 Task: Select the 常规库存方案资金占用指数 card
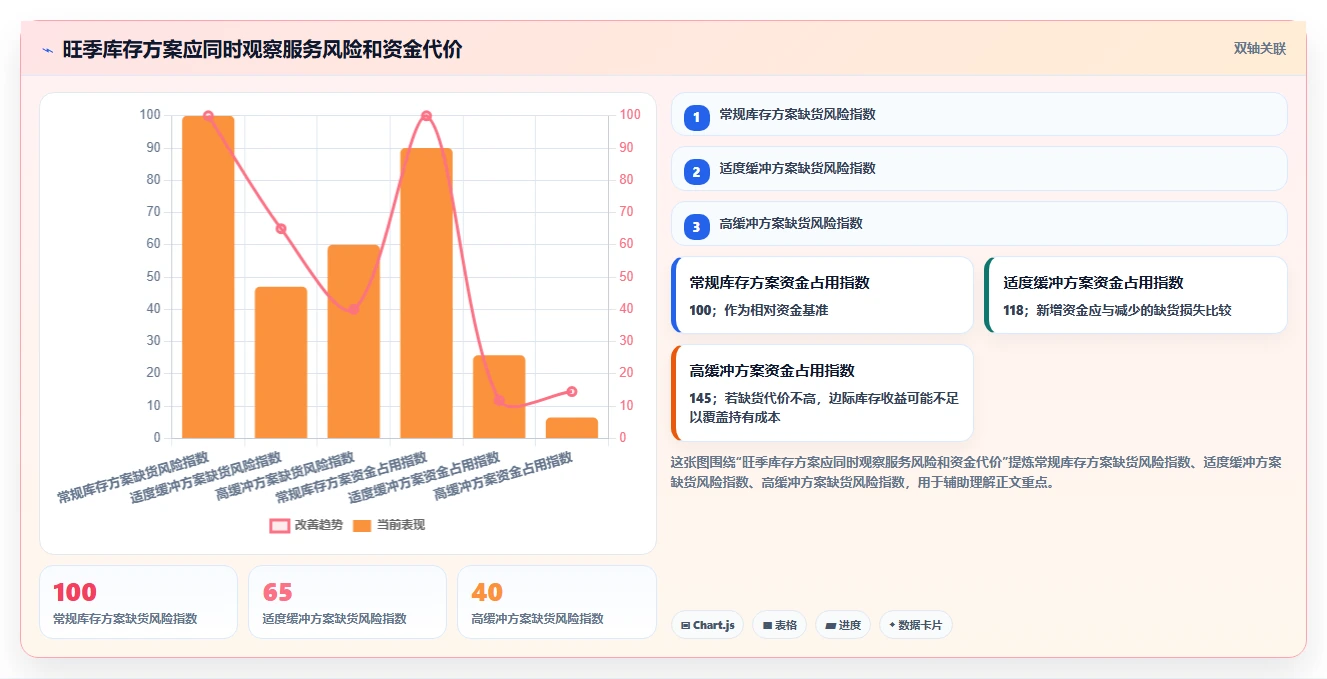pyautogui.click(x=822, y=295)
